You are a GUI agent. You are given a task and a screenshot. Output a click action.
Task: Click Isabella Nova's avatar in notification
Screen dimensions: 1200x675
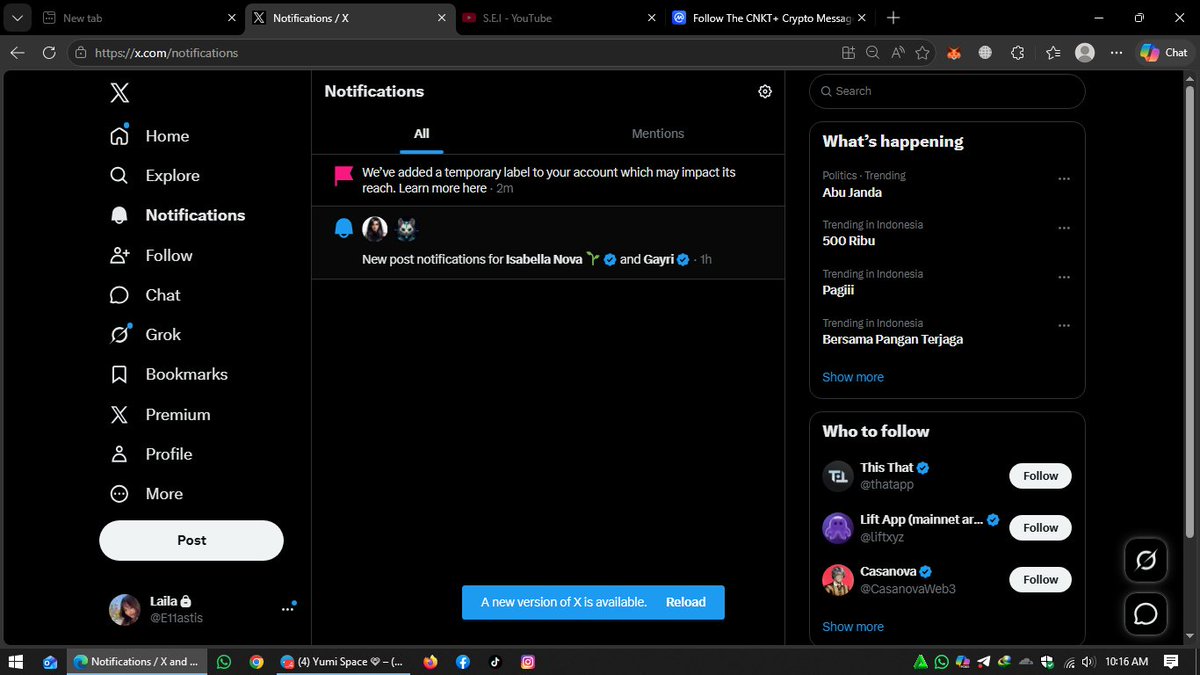(374, 229)
